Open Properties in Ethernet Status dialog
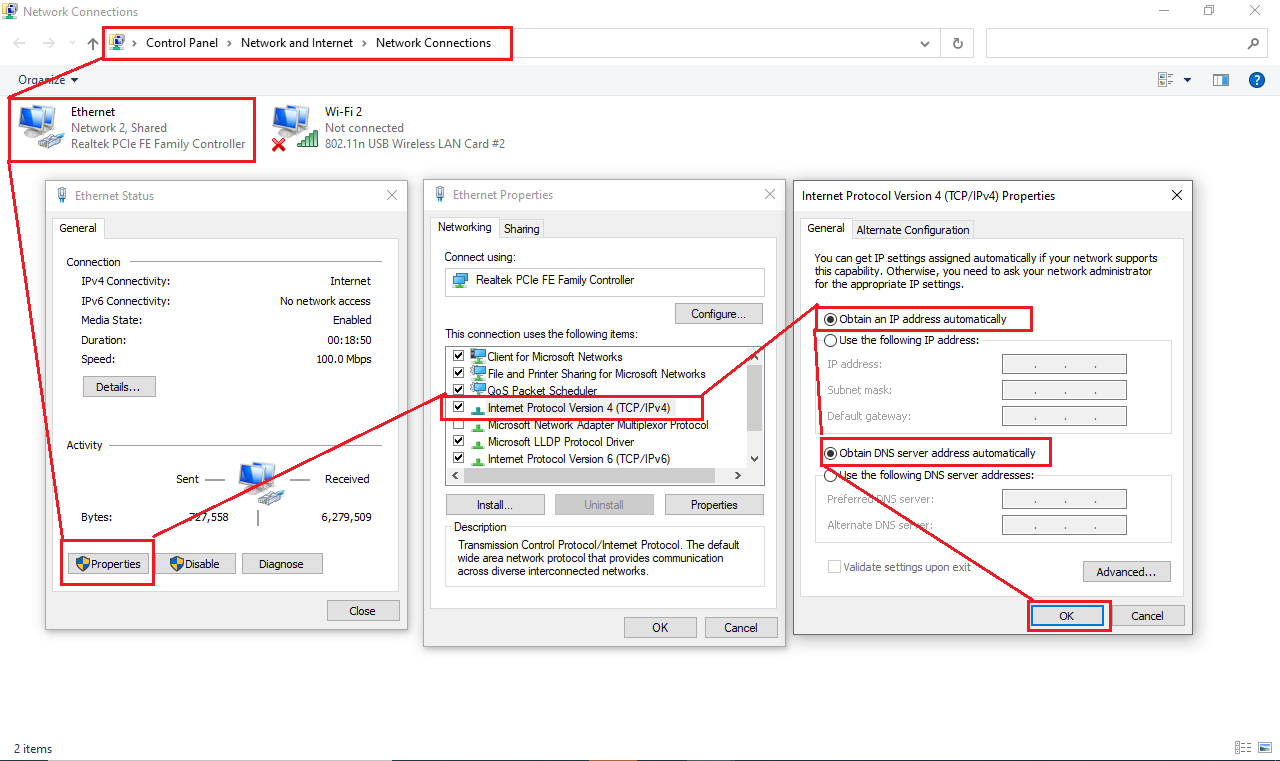 pos(110,564)
